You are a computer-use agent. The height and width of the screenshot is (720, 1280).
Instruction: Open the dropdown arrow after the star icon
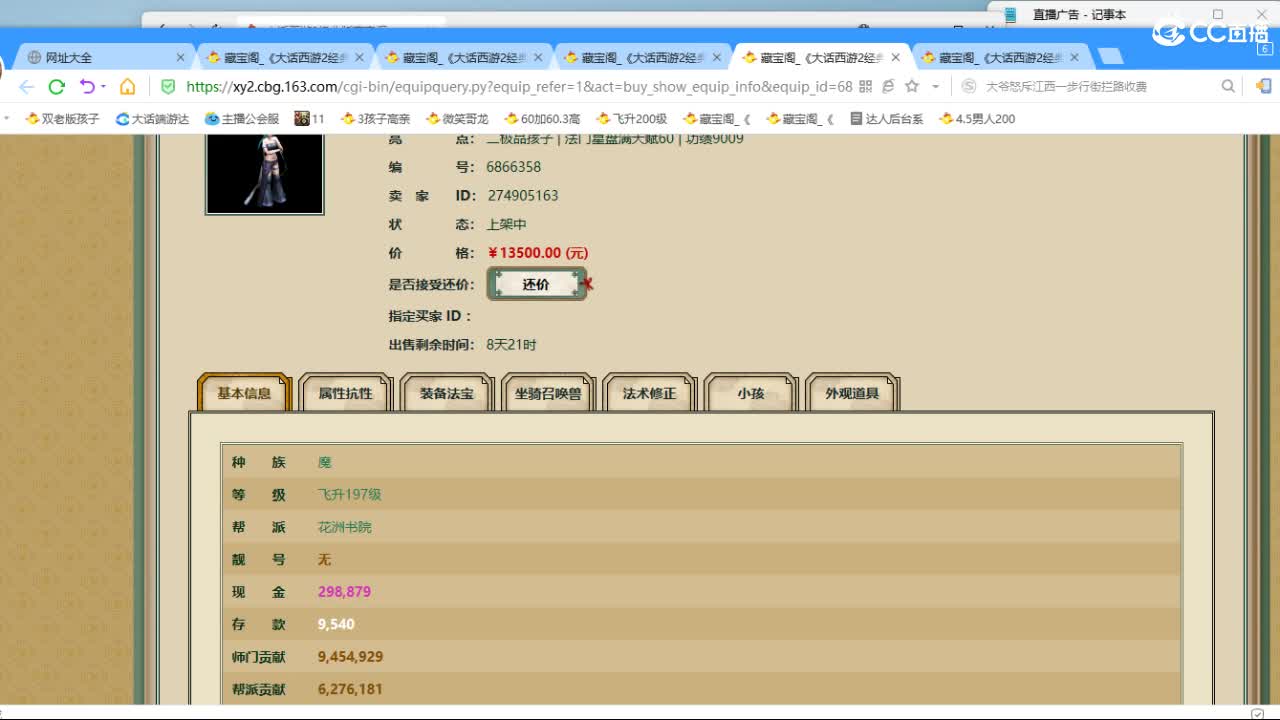(x=935, y=87)
